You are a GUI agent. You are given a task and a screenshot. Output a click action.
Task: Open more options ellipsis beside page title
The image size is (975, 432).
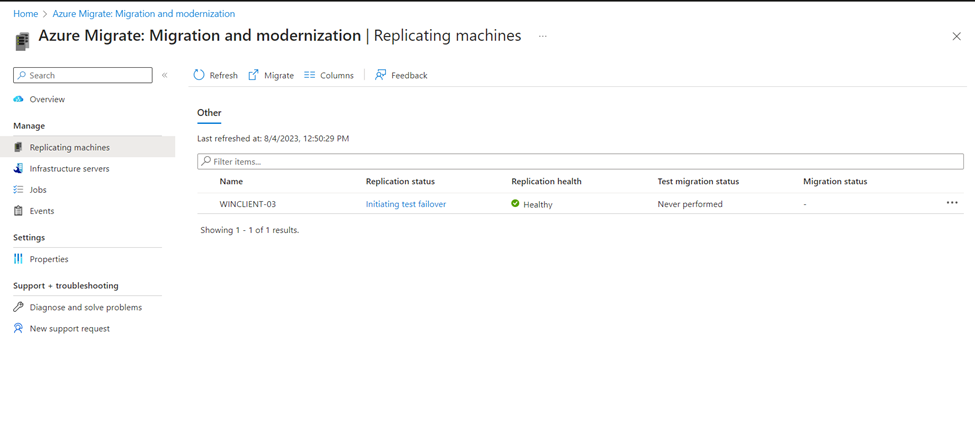pos(543,36)
